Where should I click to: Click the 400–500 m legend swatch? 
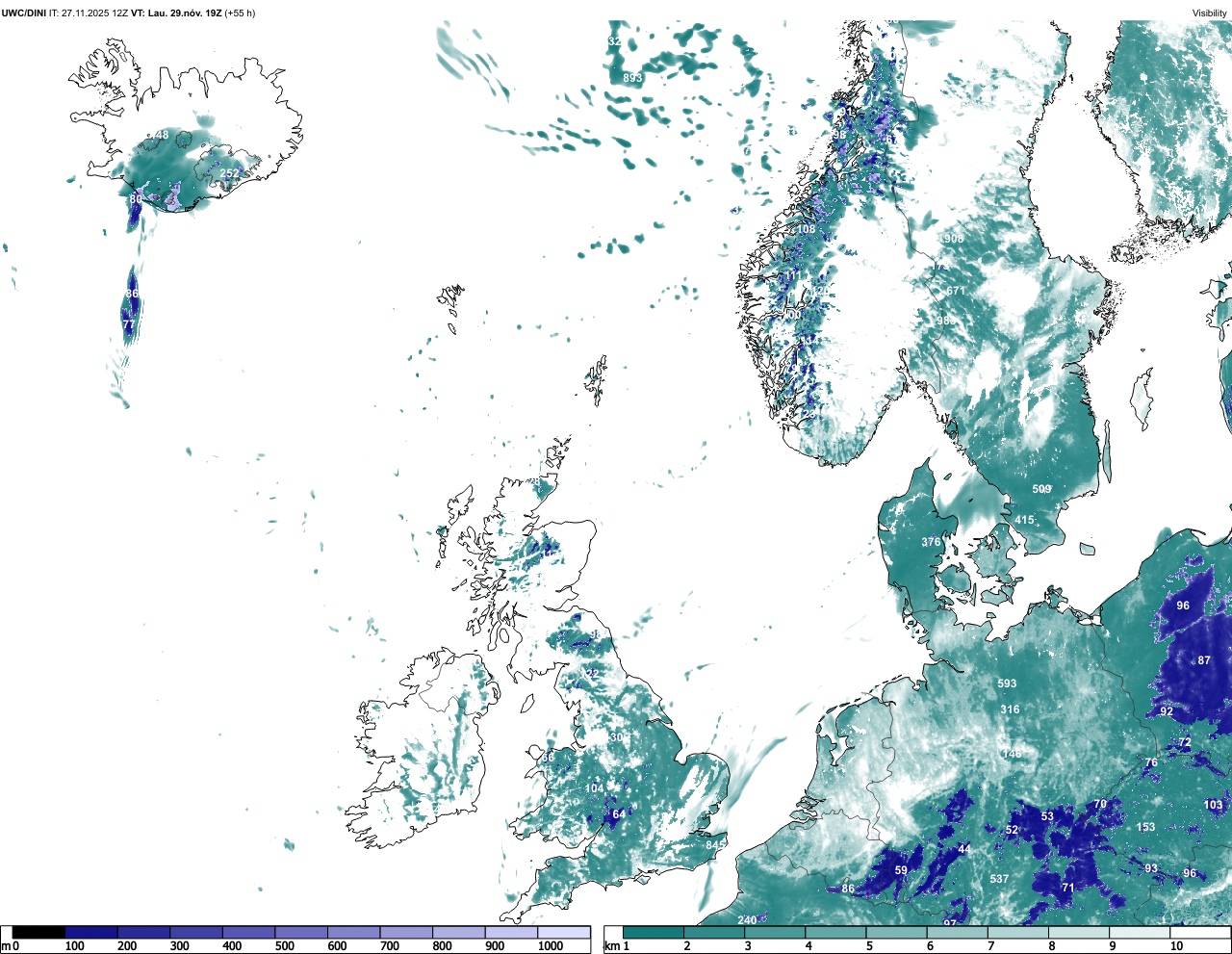[248, 932]
